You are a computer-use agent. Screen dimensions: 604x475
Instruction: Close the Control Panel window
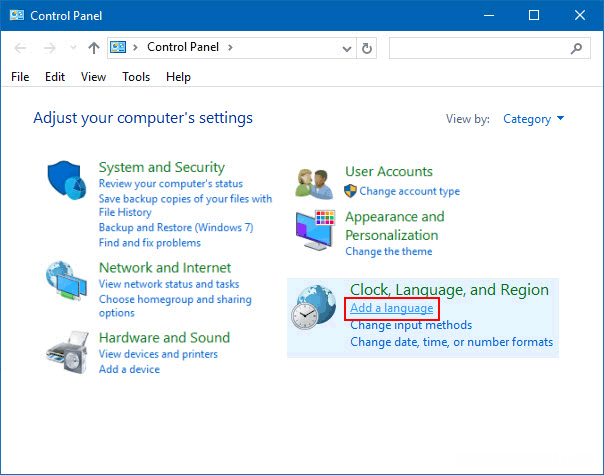click(580, 15)
